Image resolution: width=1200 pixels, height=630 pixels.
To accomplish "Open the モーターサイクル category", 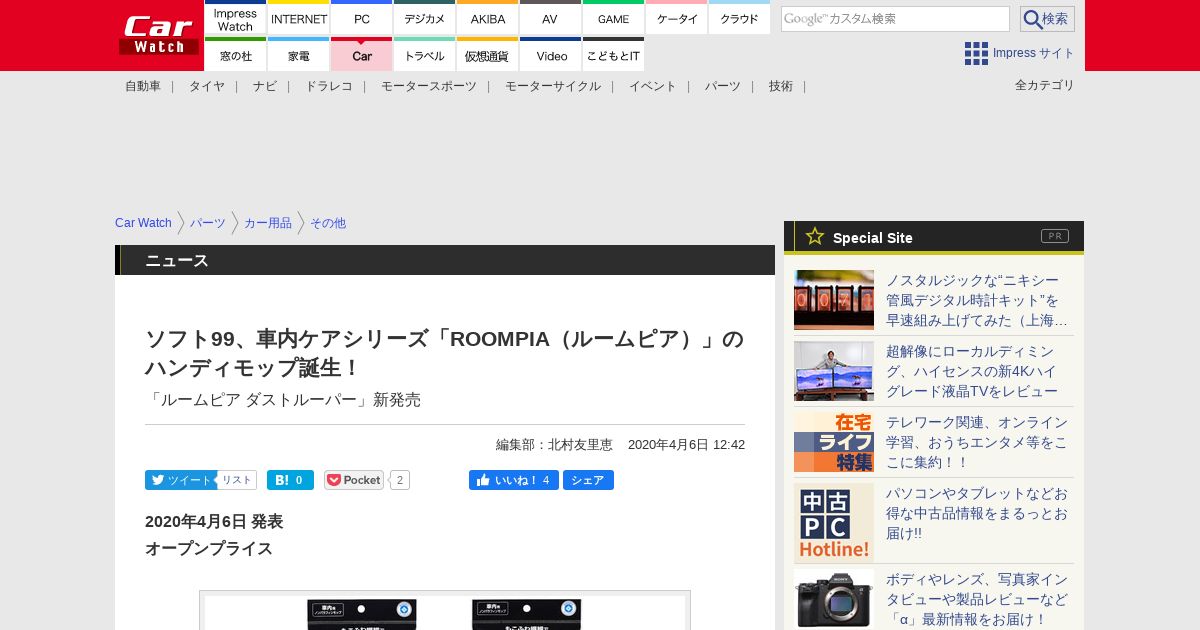I will (x=553, y=86).
